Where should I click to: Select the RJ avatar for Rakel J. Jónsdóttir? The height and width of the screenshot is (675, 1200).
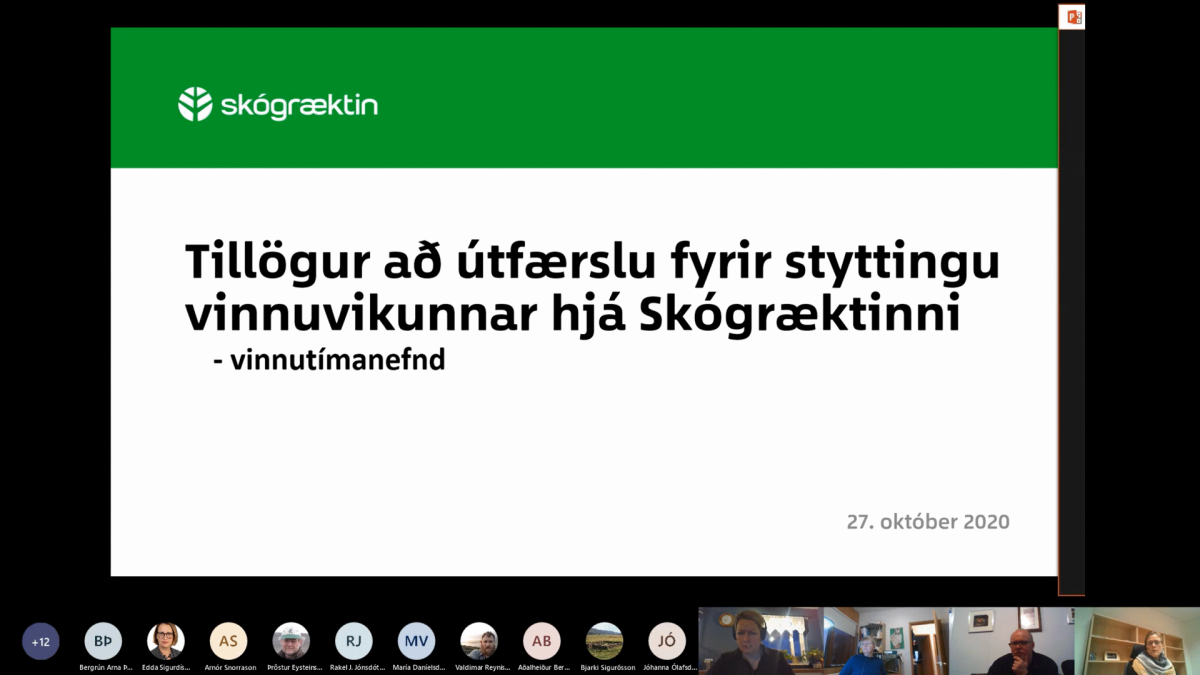[354, 641]
